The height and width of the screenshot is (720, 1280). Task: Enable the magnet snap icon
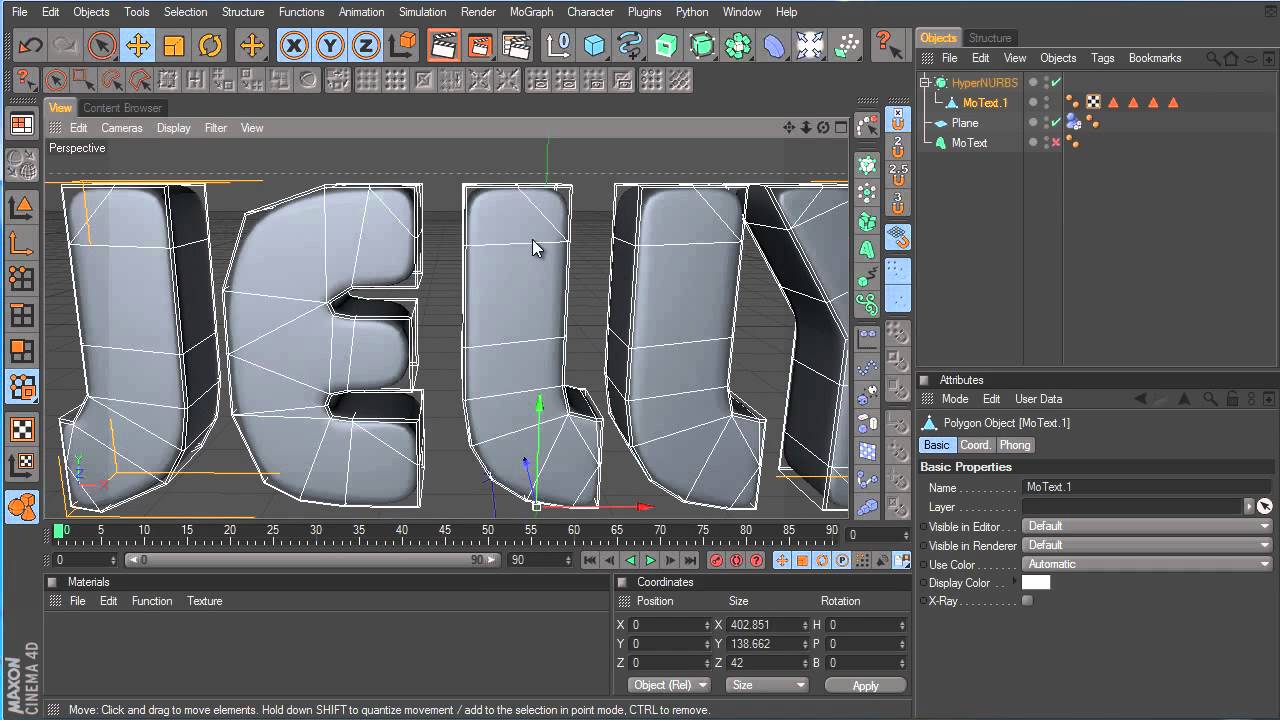898,119
